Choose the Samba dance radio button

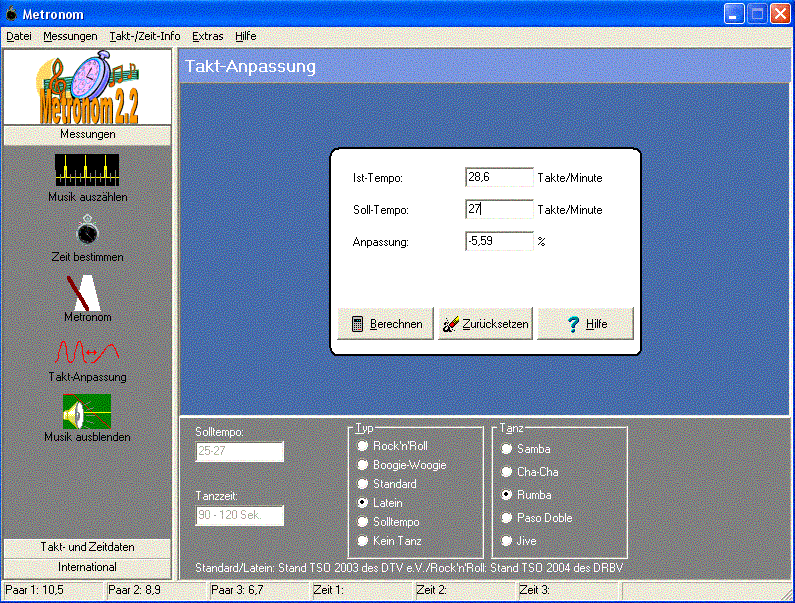pos(507,449)
